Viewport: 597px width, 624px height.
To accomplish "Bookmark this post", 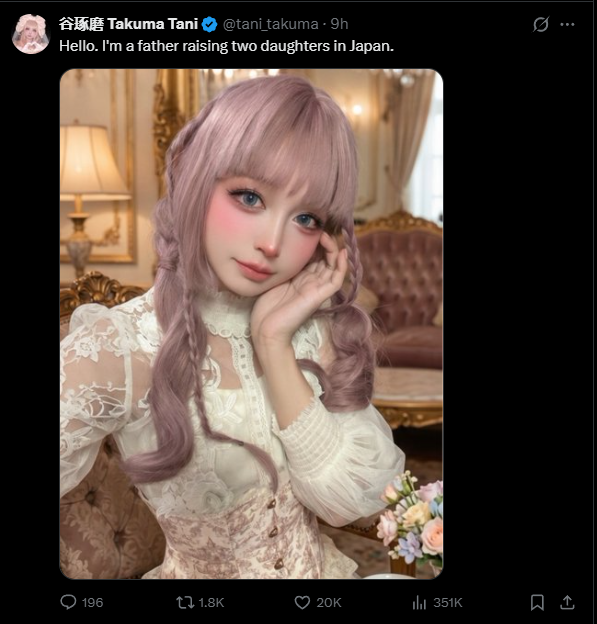I will click(537, 603).
